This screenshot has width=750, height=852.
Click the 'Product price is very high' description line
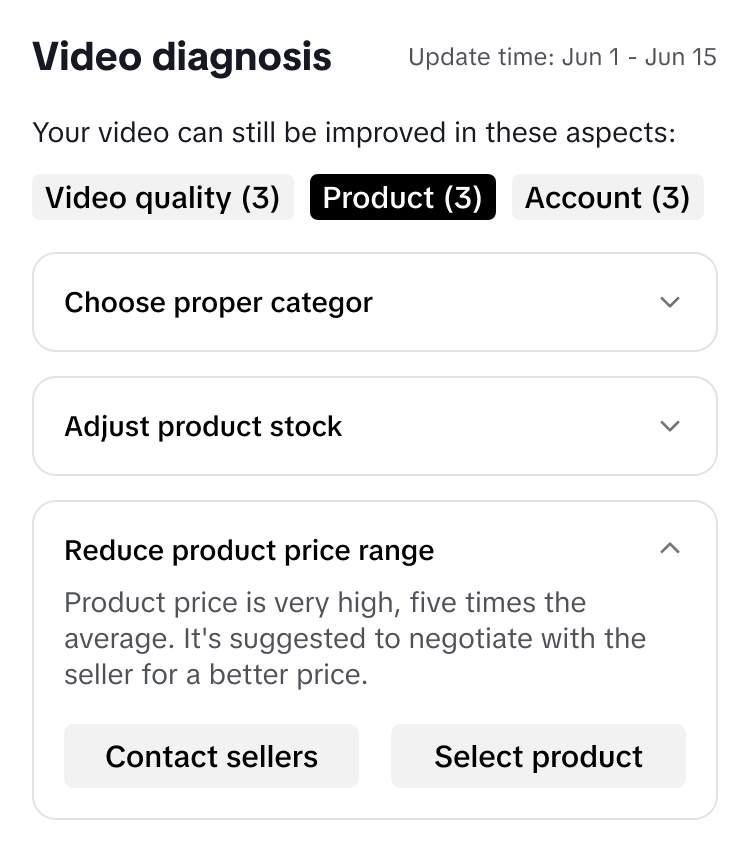click(325, 603)
